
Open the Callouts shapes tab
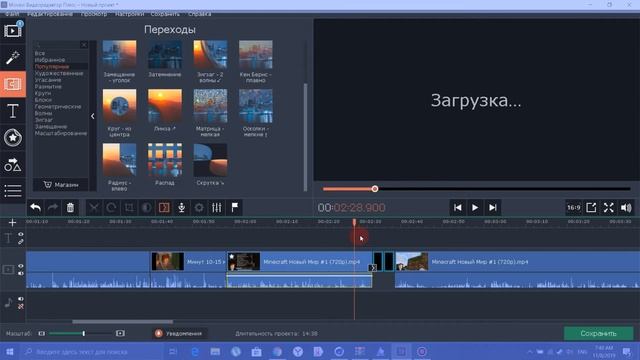13,164
